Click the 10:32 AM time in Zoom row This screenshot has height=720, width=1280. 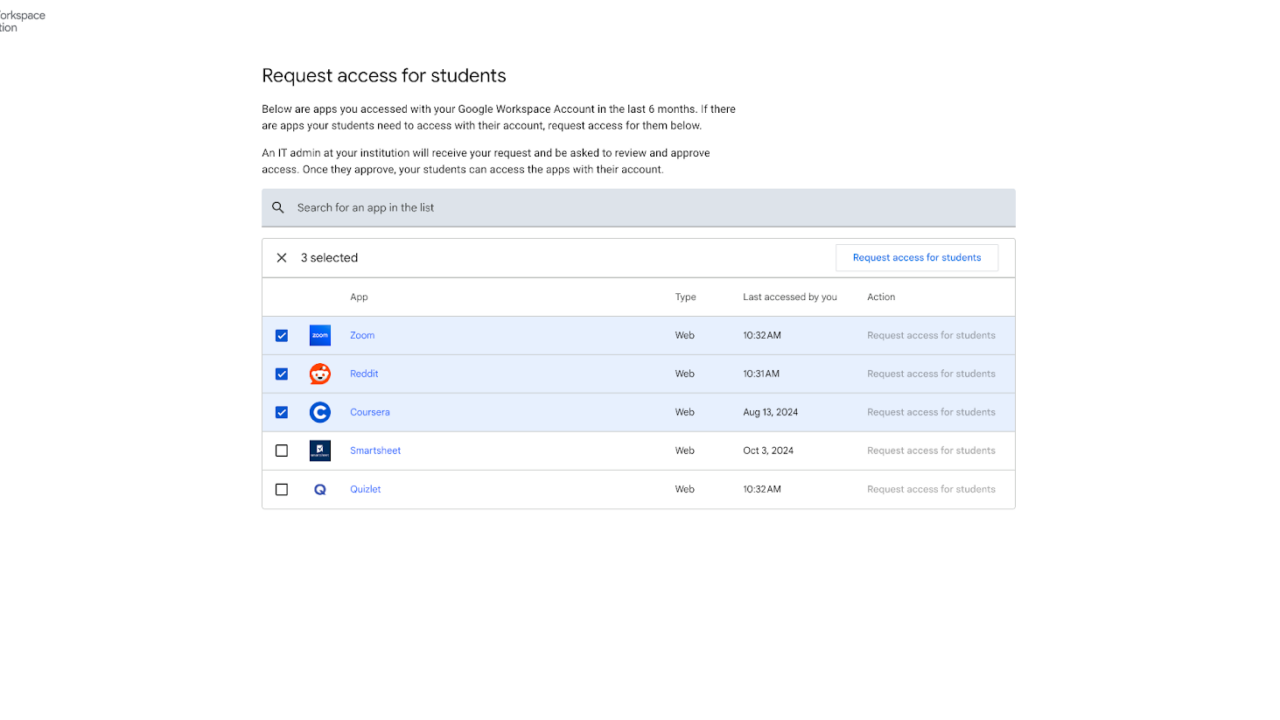pyautogui.click(x=762, y=336)
